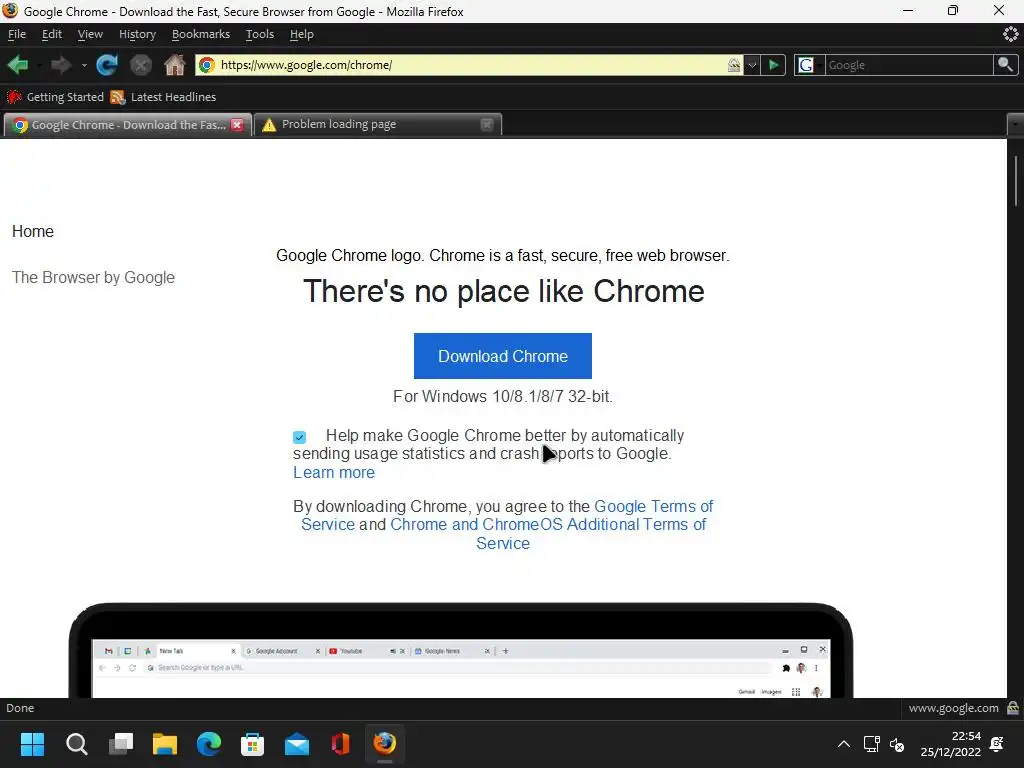
Task: Click the muted volume tray icon
Action: [x=897, y=744]
